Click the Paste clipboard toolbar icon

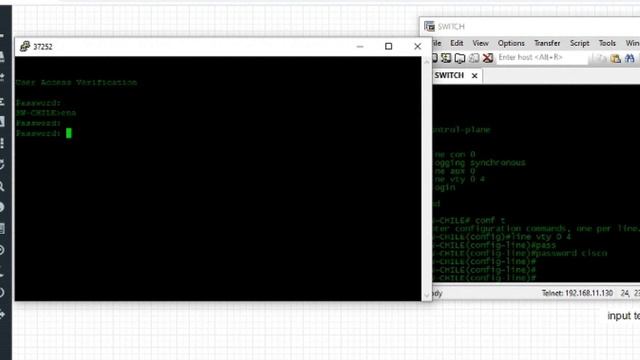[x=616, y=58]
